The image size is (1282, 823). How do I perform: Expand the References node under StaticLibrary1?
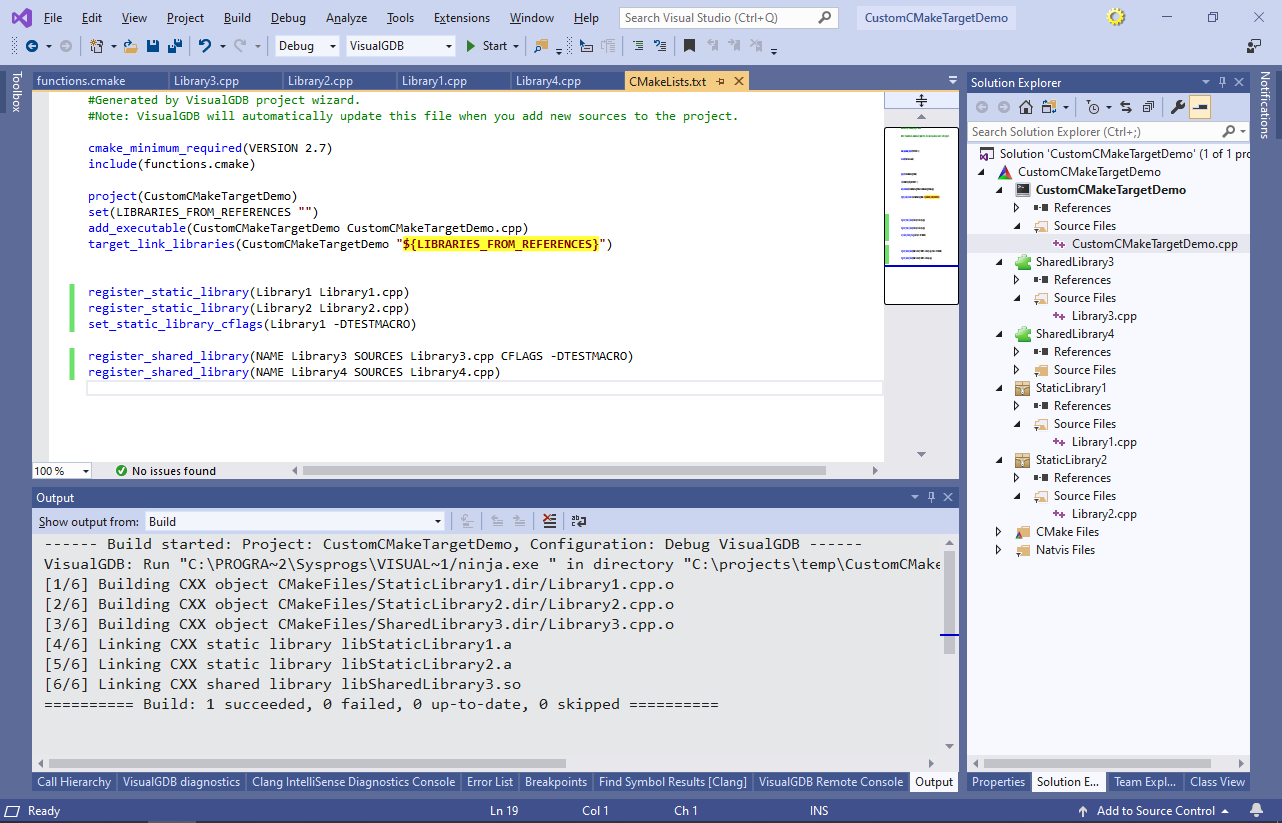point(1015,405)
